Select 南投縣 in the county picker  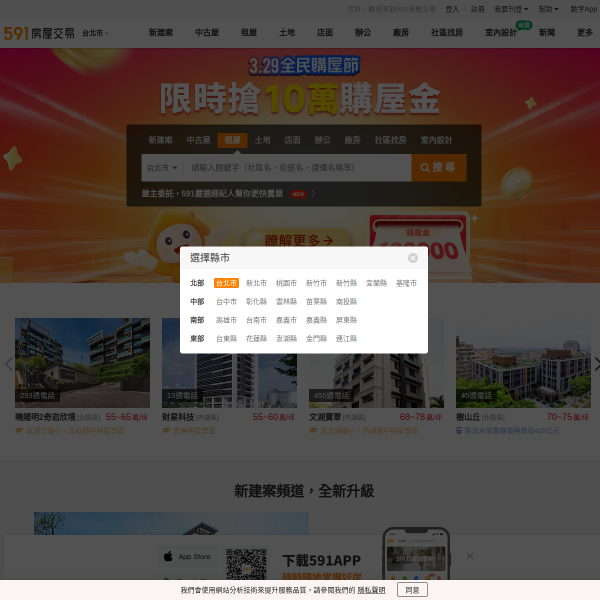(x=346, y=302)
